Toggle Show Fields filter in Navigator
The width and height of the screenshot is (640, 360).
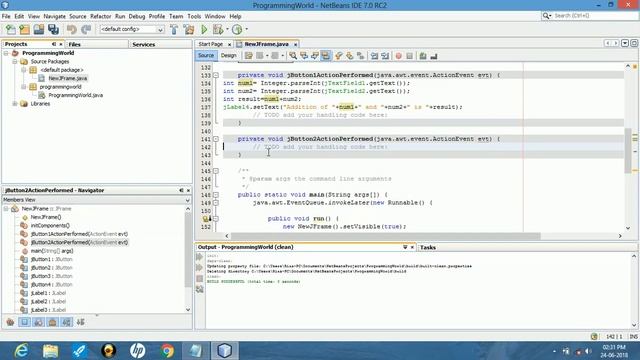click(24, 322)
